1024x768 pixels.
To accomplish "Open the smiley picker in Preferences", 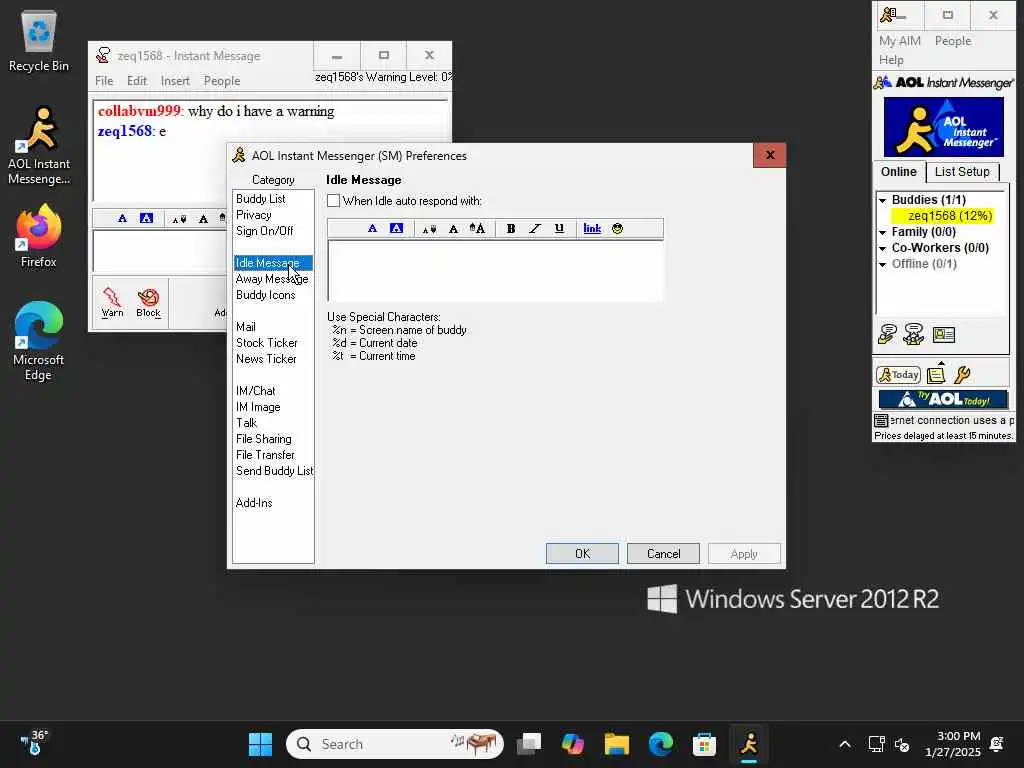I will coord(617,229).
